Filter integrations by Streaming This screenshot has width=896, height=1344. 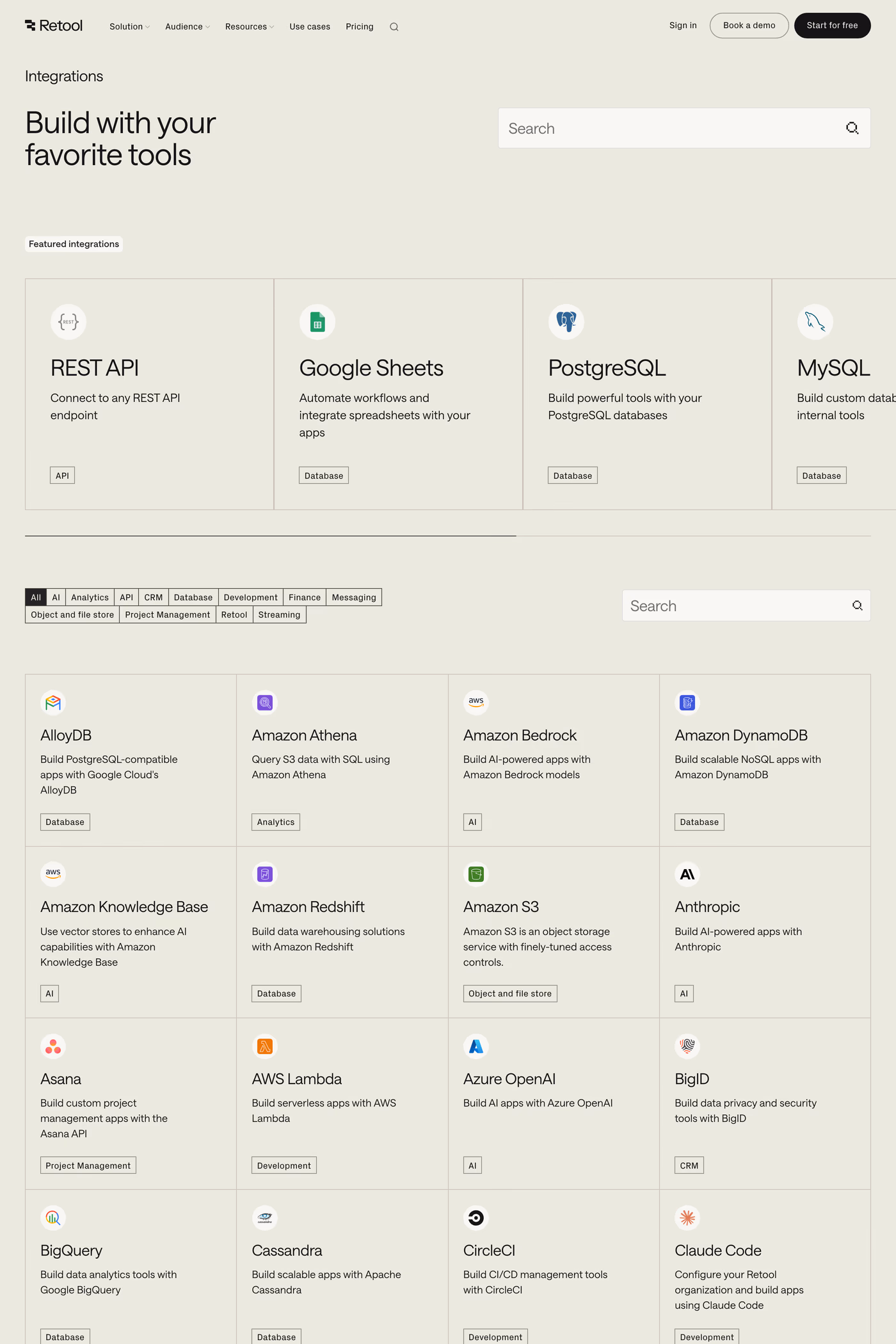tap(279, 614)
